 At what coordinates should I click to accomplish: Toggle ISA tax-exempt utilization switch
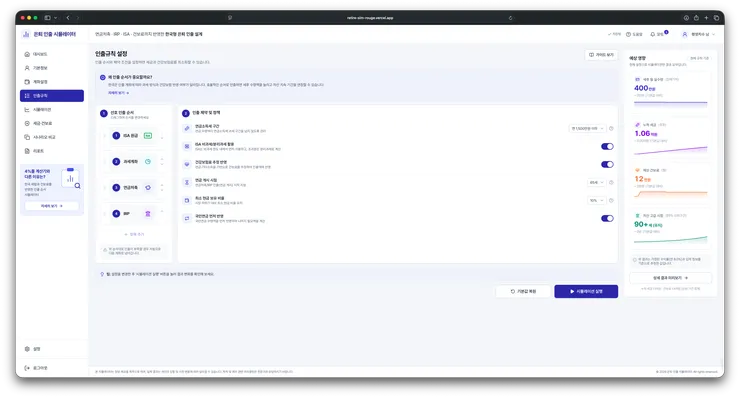click(x=607, y=146)
